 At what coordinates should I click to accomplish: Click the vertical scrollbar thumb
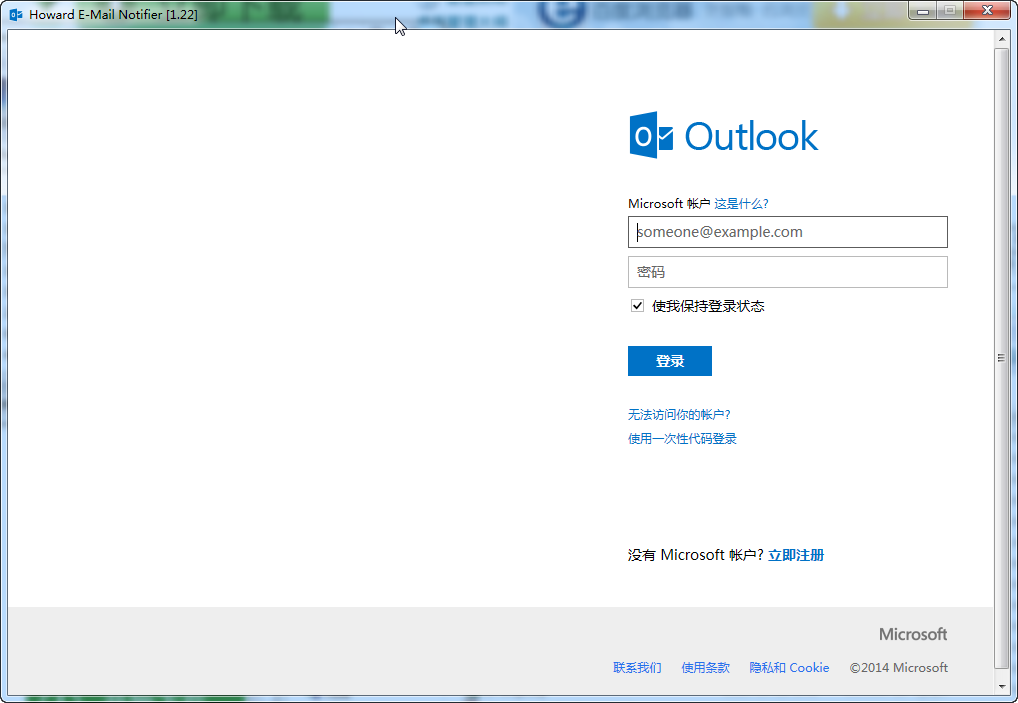pos(1001,358)
